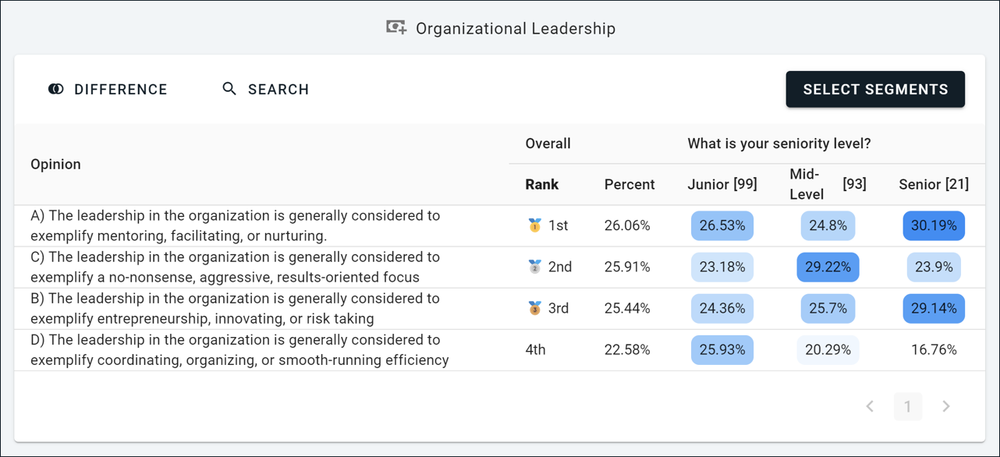Viewport: 1000px width, 457px height.
Task: Click the Mid-Level [93] column header
Action: pos(827,184)
